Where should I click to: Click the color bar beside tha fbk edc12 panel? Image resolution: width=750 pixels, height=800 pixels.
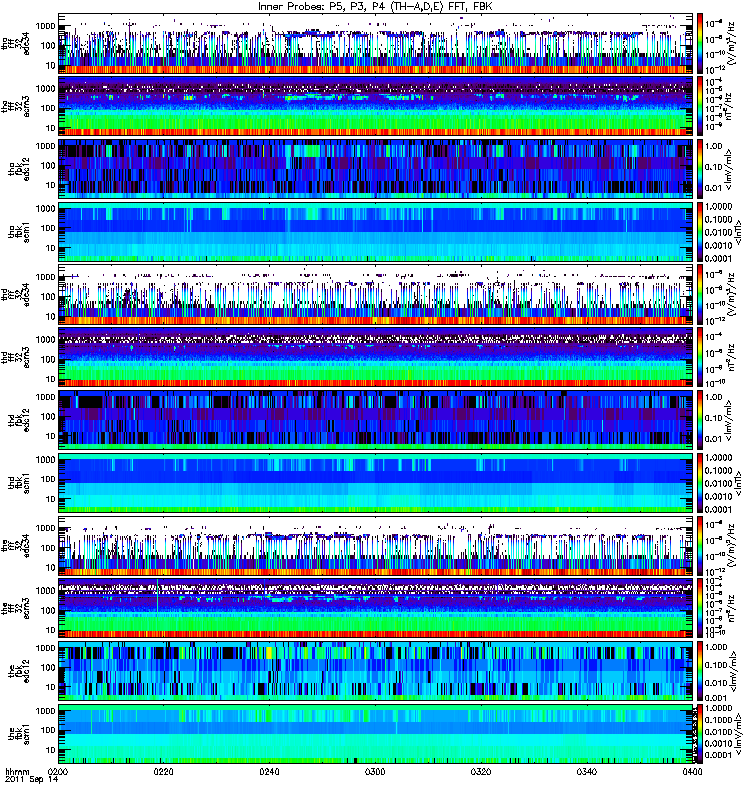click(699, 169)
